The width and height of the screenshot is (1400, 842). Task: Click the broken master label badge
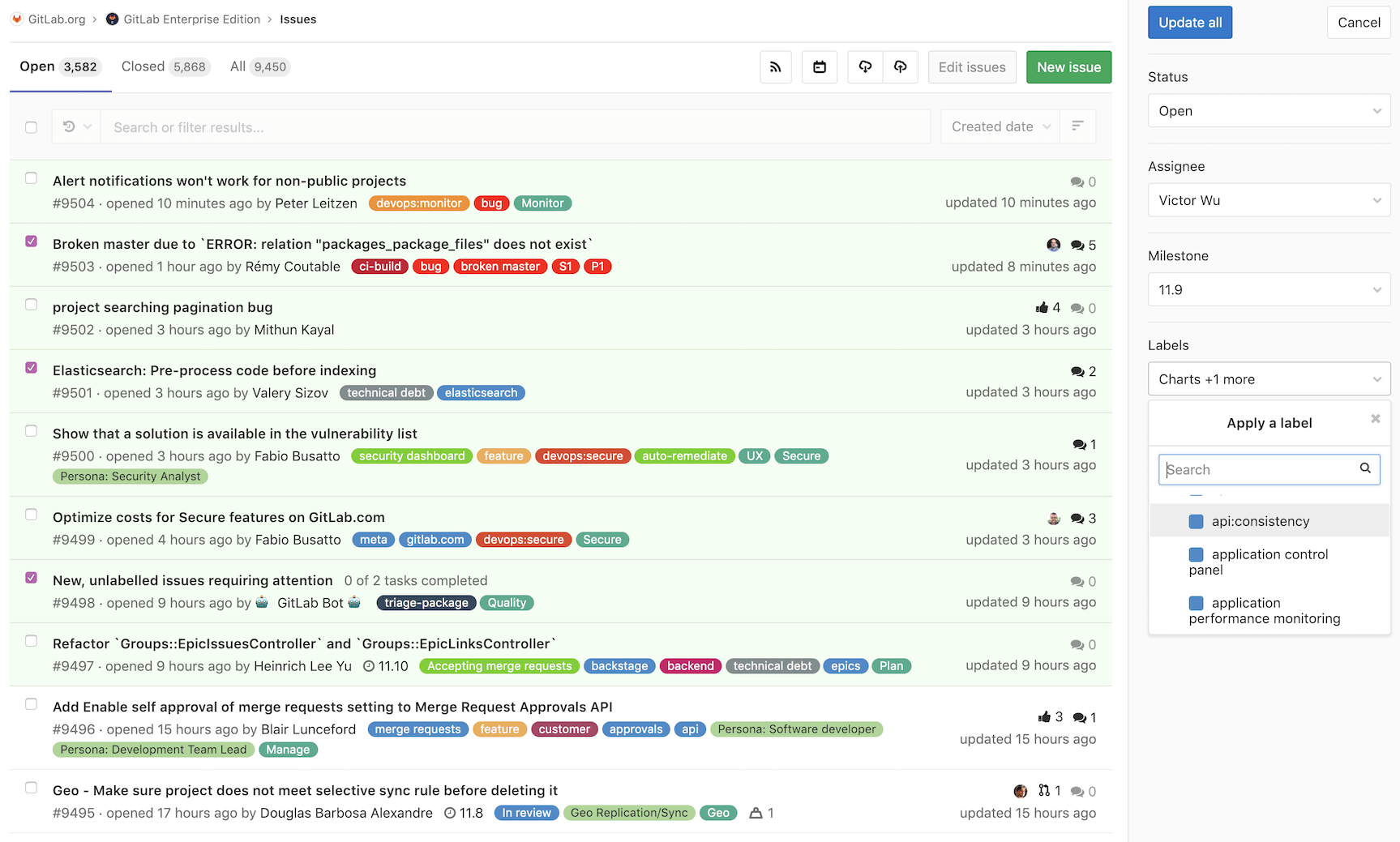[x=500, y=267]
